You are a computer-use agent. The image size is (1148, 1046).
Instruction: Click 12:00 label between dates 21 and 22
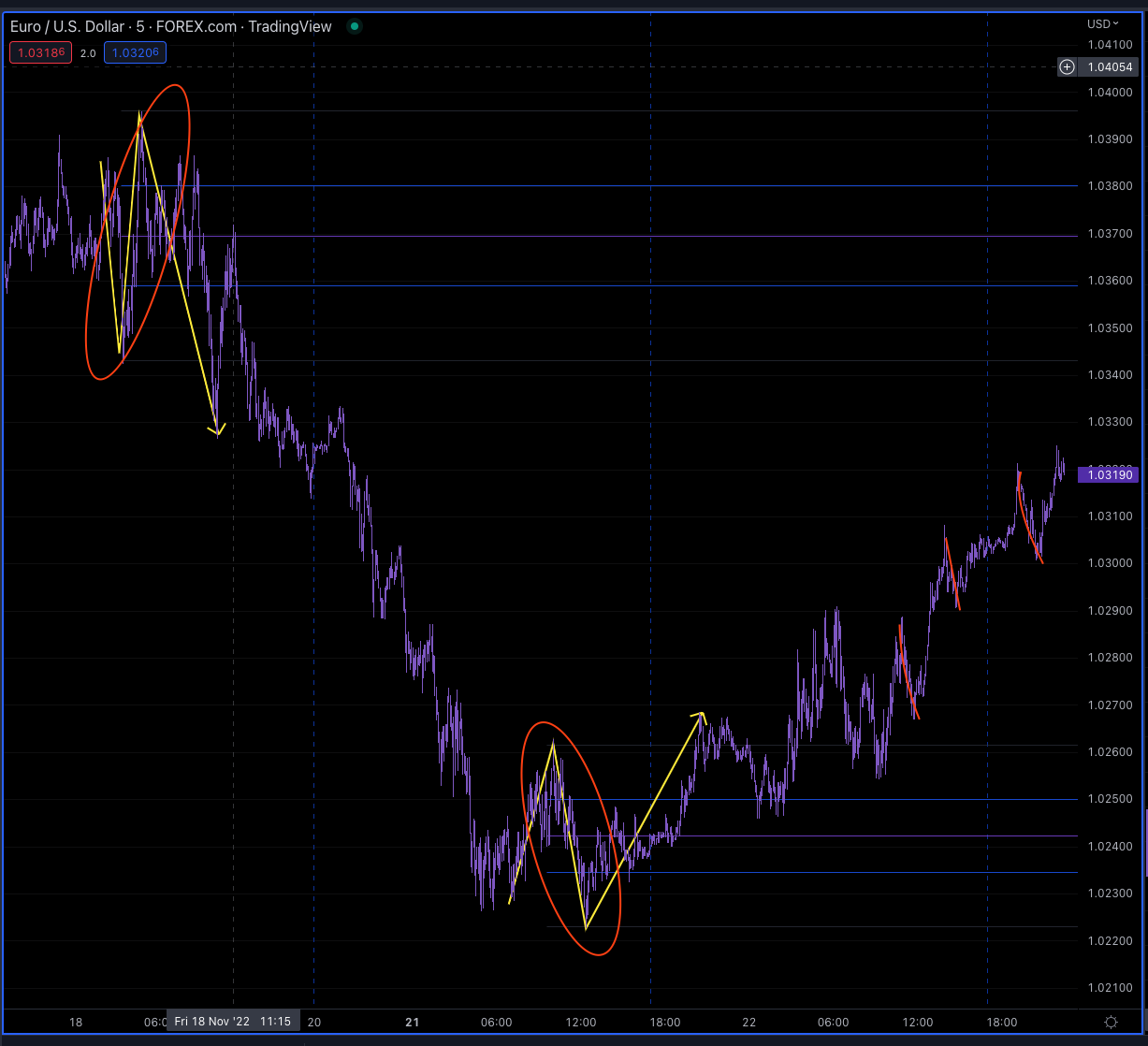(x=581, y=1023)
